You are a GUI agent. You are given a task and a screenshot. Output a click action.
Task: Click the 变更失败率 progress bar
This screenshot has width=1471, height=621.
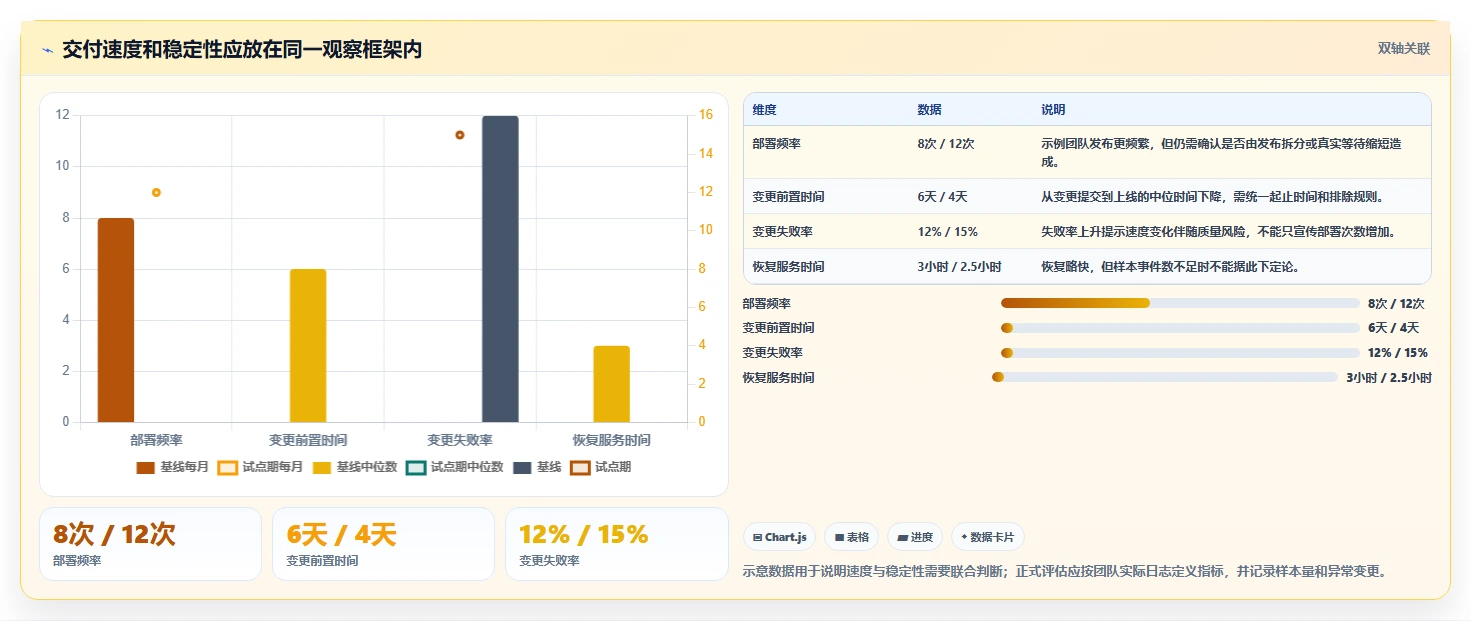pyautogui.click(x=1180, y=353)
